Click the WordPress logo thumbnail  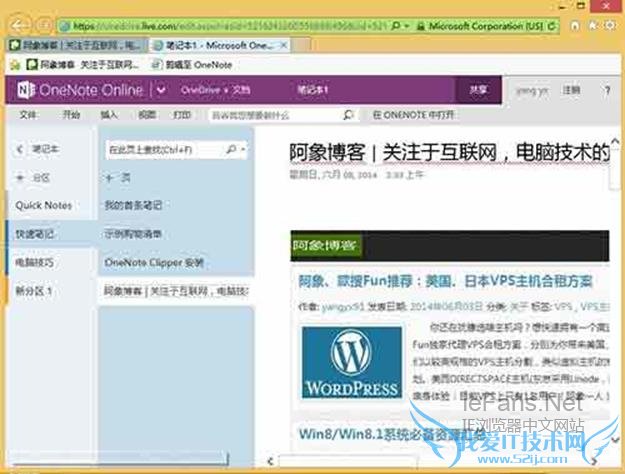tap(352, 362)
